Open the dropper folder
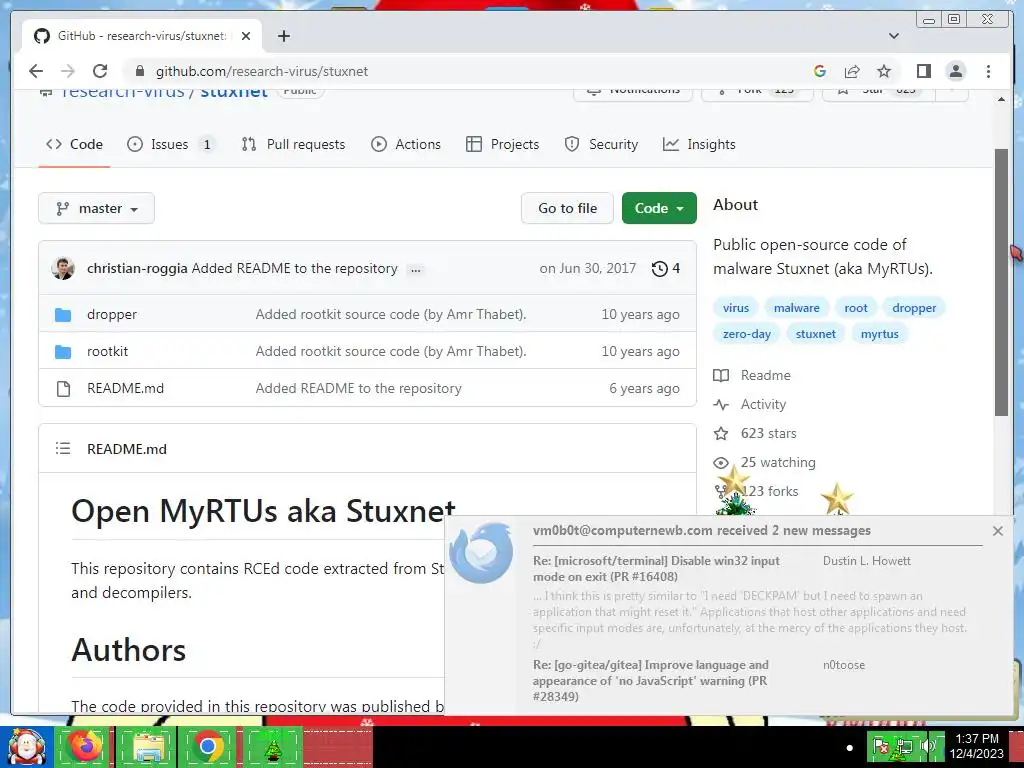 (x=112, y=314)
